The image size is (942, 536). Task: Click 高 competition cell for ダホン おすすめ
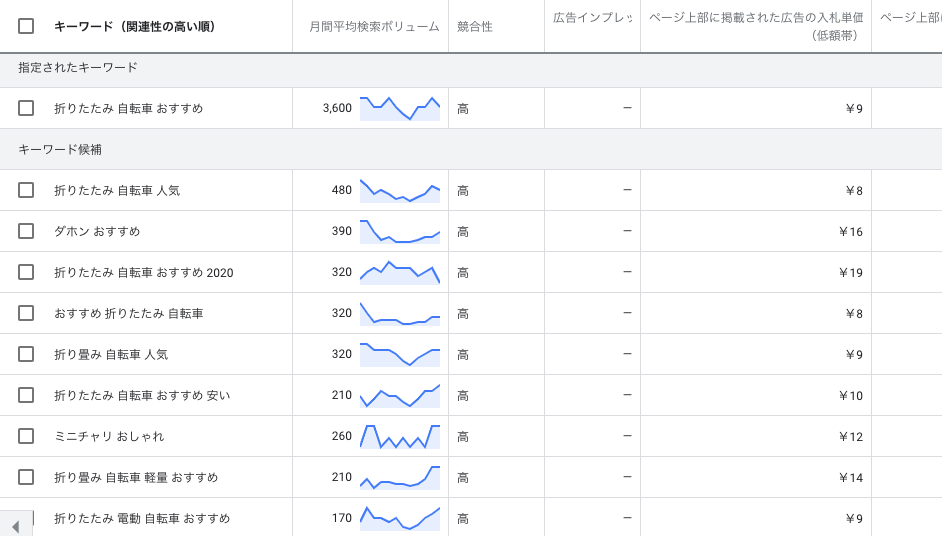463,232
